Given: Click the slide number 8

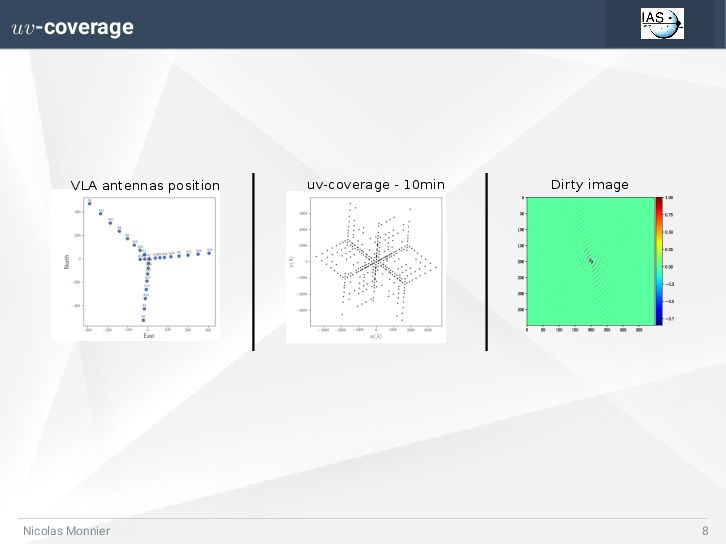Looking at the screenshot, I should tap(705, 531).
